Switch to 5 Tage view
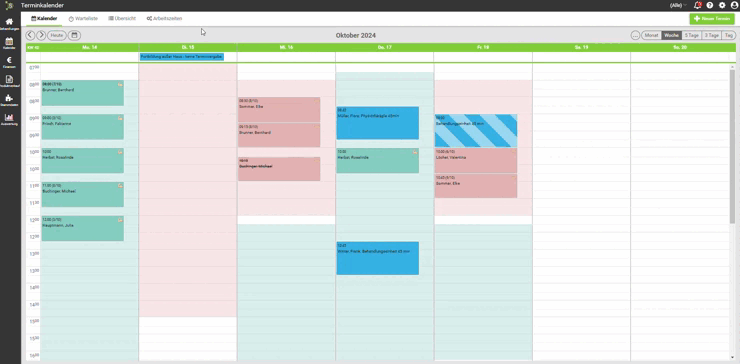 coord(691,35)
